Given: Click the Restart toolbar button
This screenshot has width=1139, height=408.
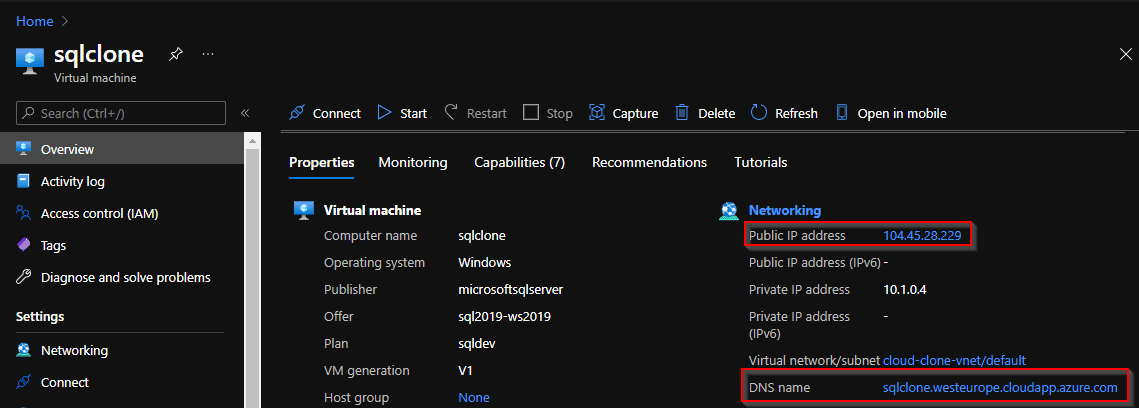Looking at the screenshot, I should coord(475,113).
